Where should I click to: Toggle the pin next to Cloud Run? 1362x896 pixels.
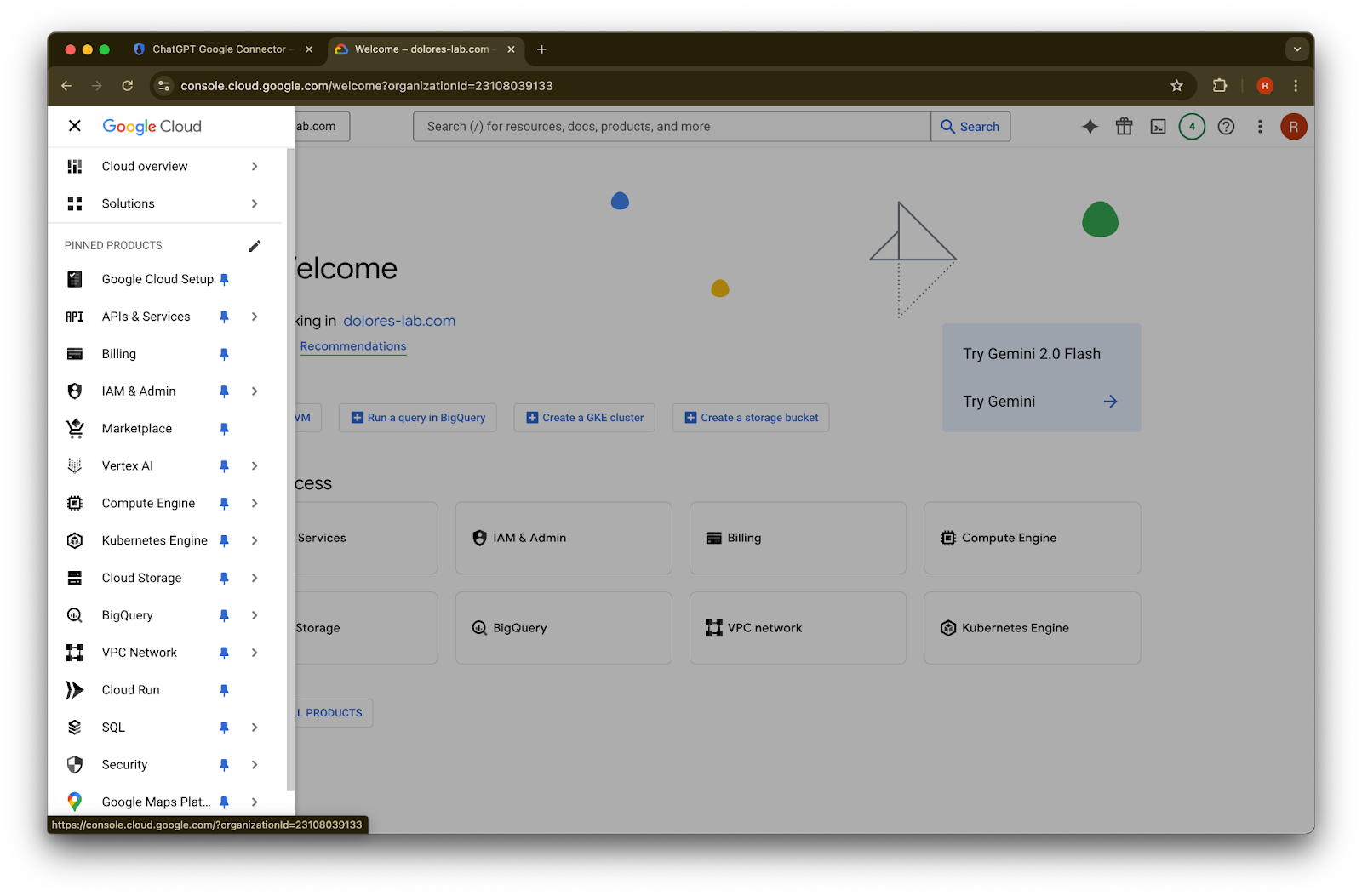pos(224,690)
